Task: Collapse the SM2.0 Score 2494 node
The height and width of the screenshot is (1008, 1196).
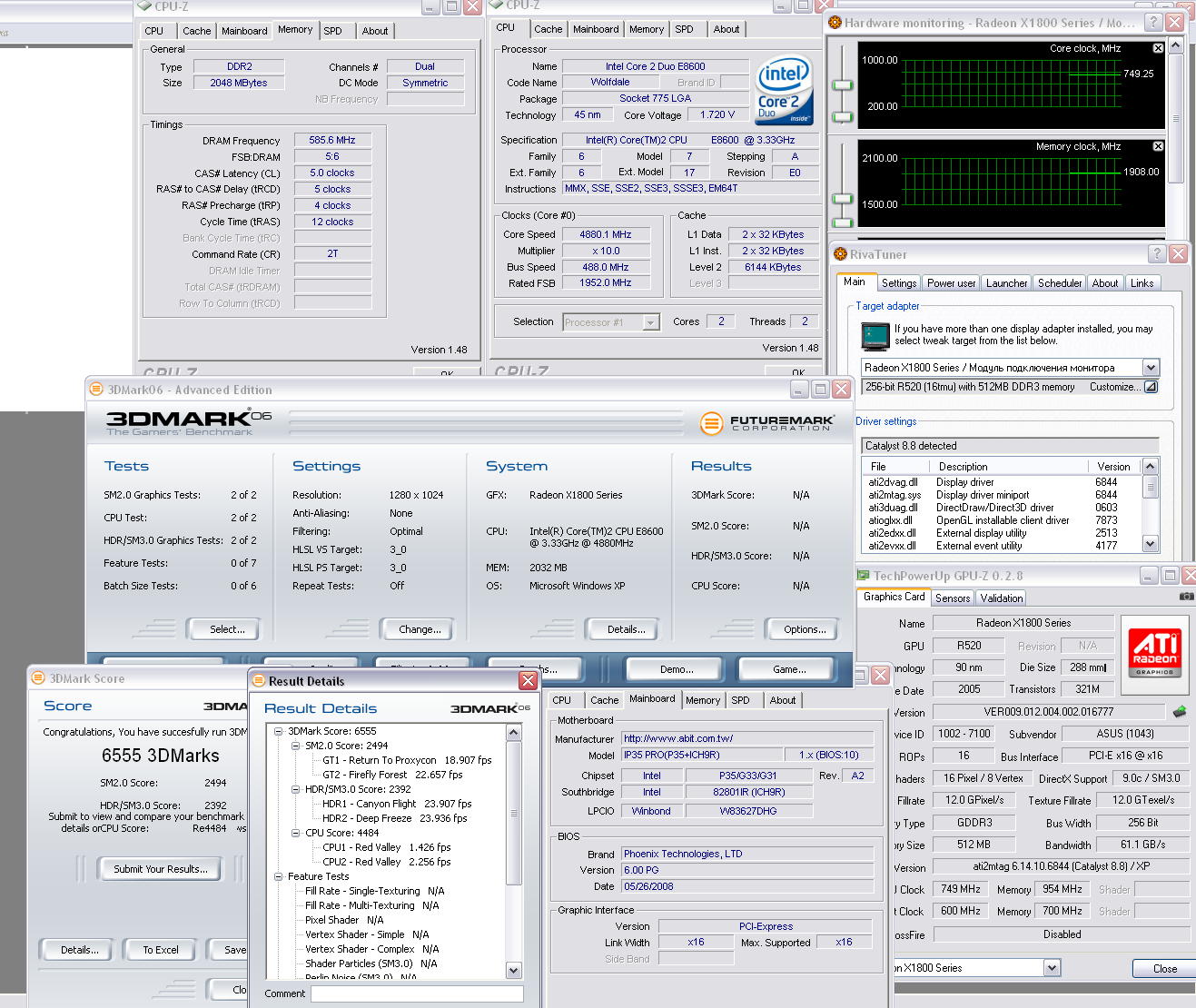Action: pyautogui.click(x=296, y=746)
